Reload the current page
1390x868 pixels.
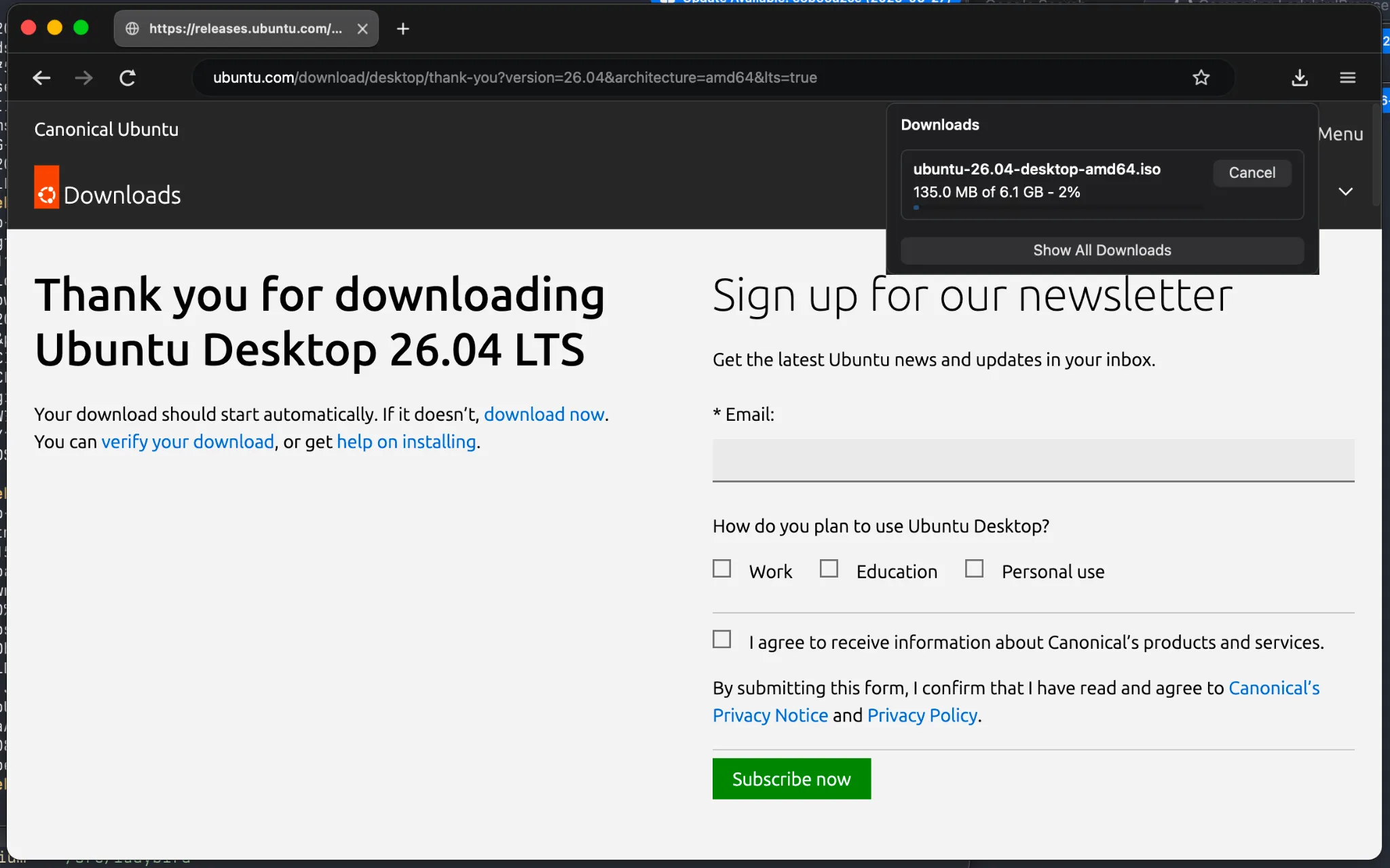(x=128, y=77)
